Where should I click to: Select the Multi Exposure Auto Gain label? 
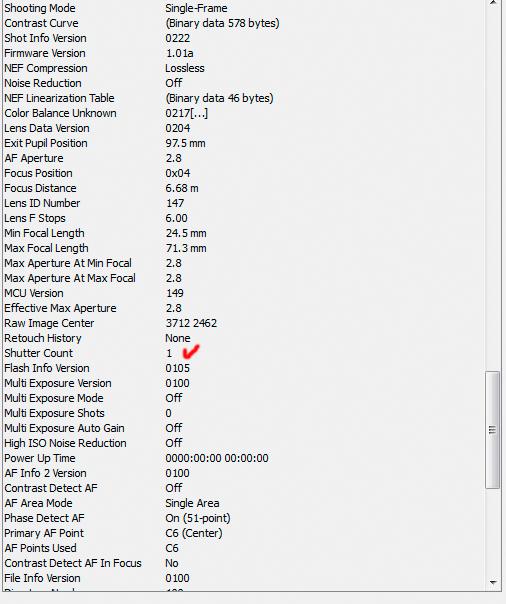click(64, 429)
